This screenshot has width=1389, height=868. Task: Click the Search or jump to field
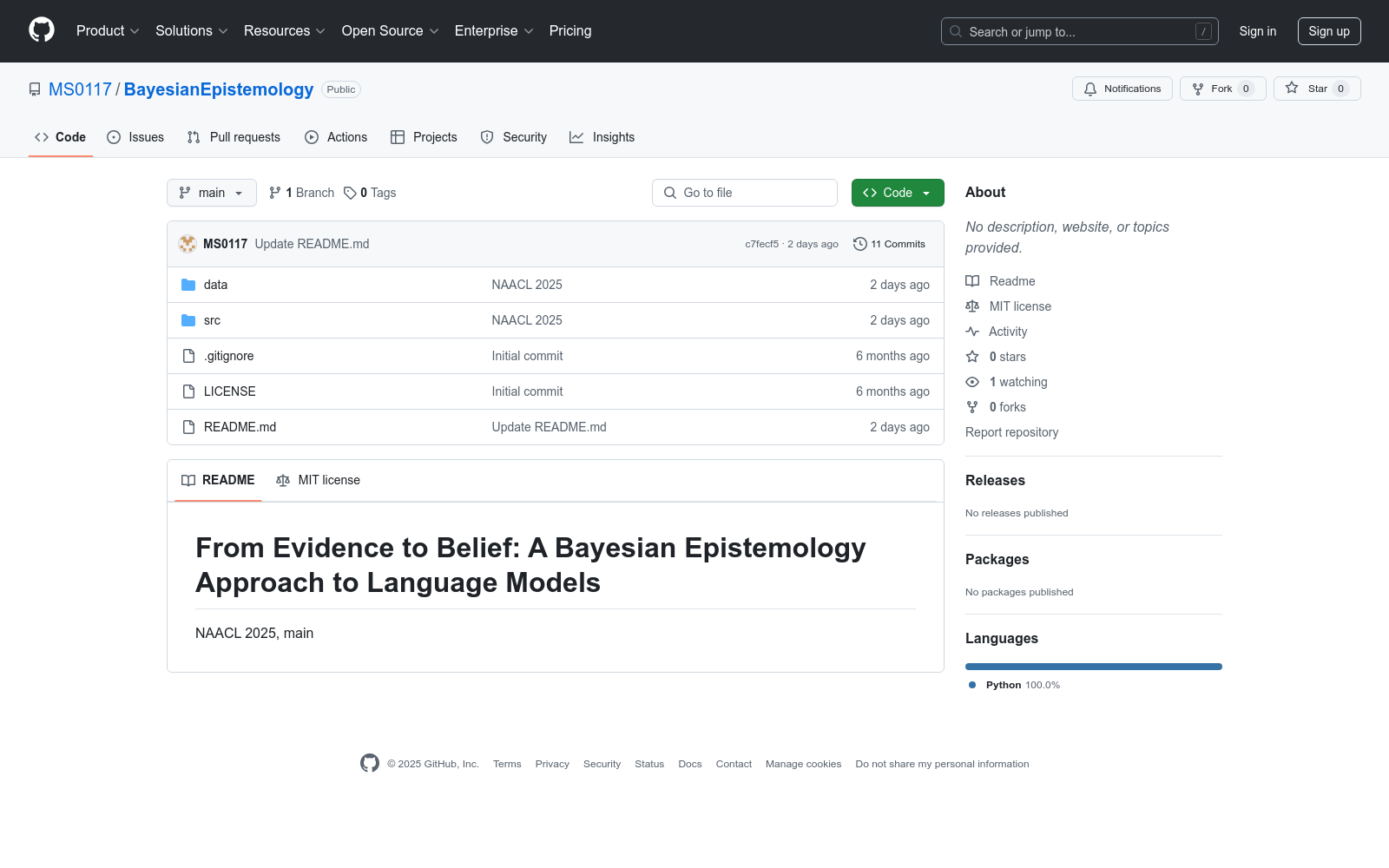tap(1080, 31)
